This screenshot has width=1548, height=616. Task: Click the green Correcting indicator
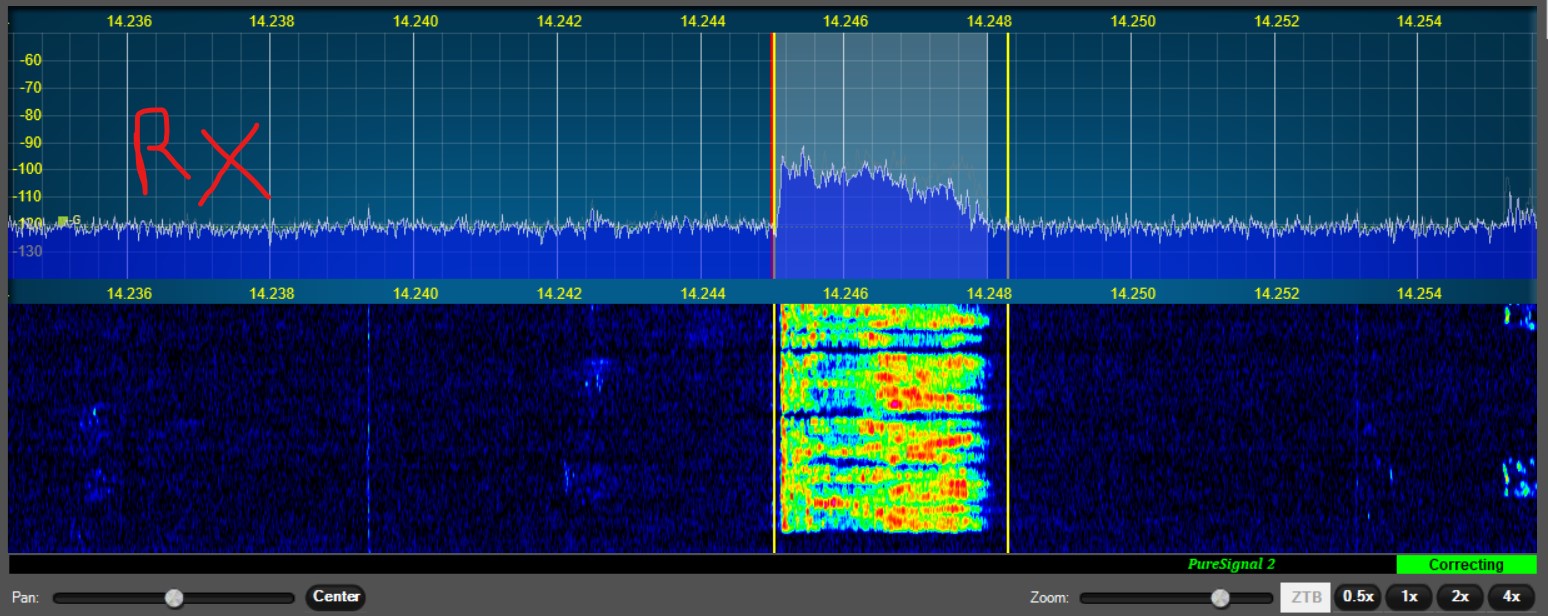1466,564
